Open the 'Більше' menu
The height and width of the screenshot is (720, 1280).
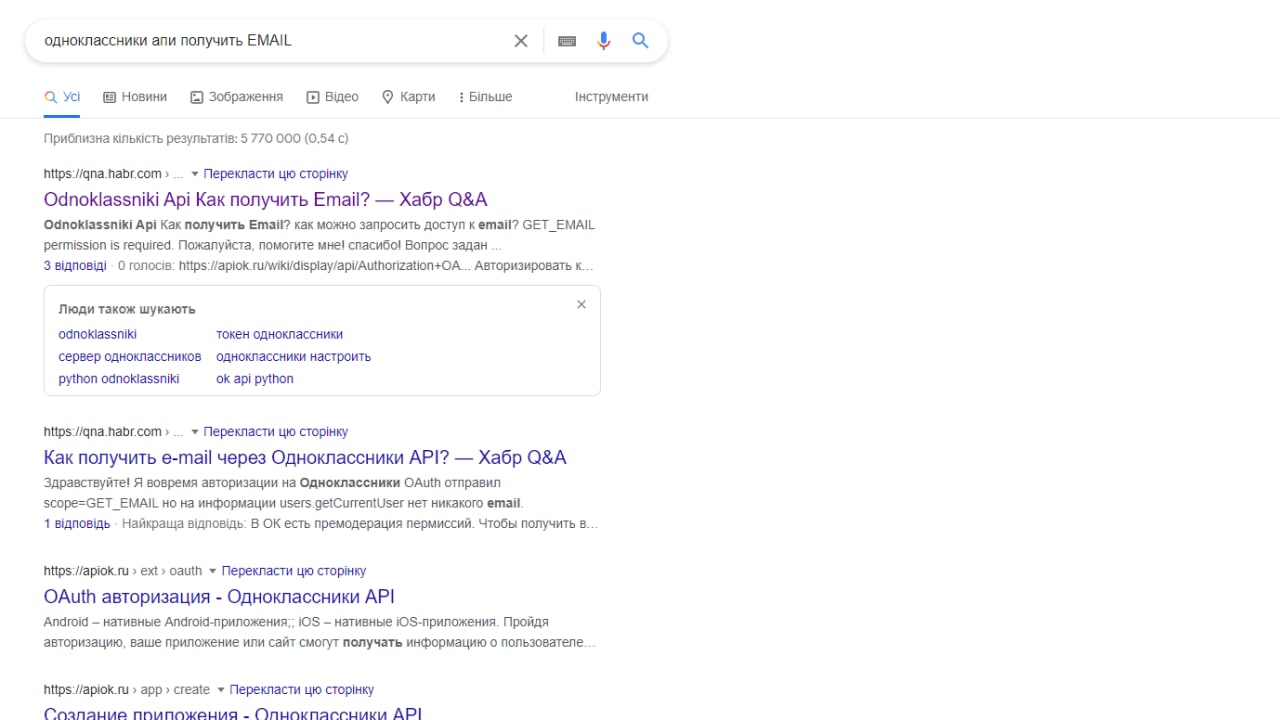[x=485, y=97]
